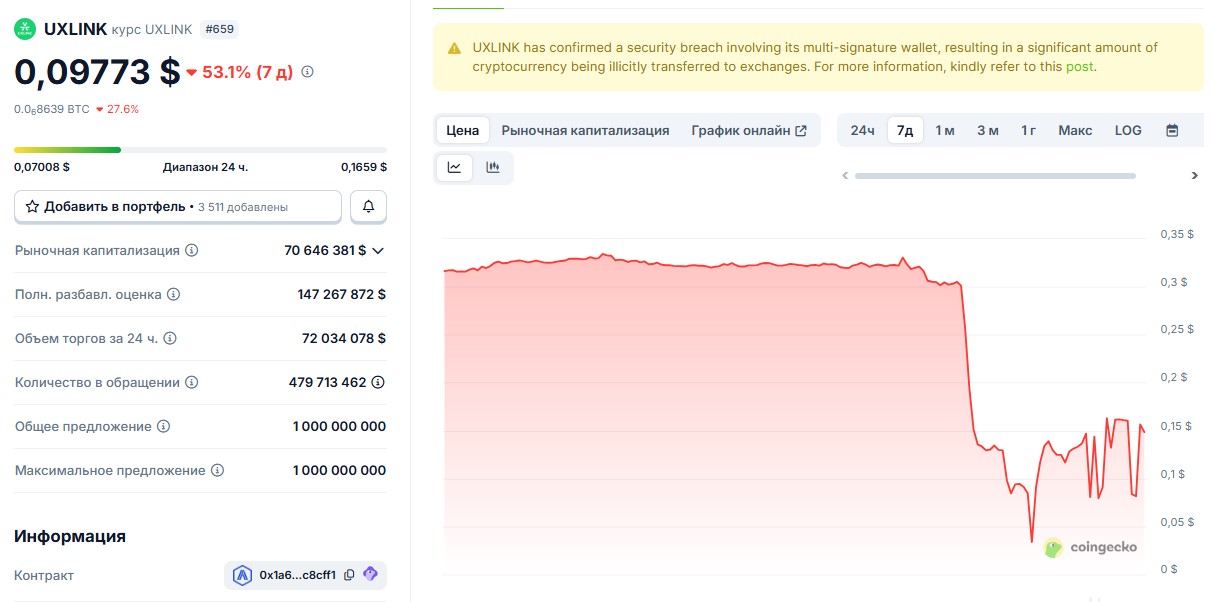Click info icon beside 479 713 462 value

[x=378, y=383]
